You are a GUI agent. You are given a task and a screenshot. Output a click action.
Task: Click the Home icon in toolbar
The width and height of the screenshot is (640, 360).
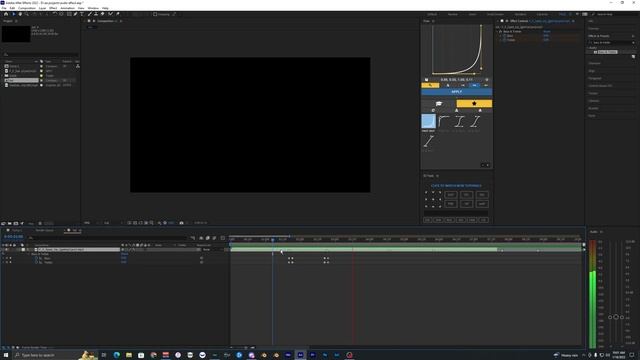tap(6, 14)
